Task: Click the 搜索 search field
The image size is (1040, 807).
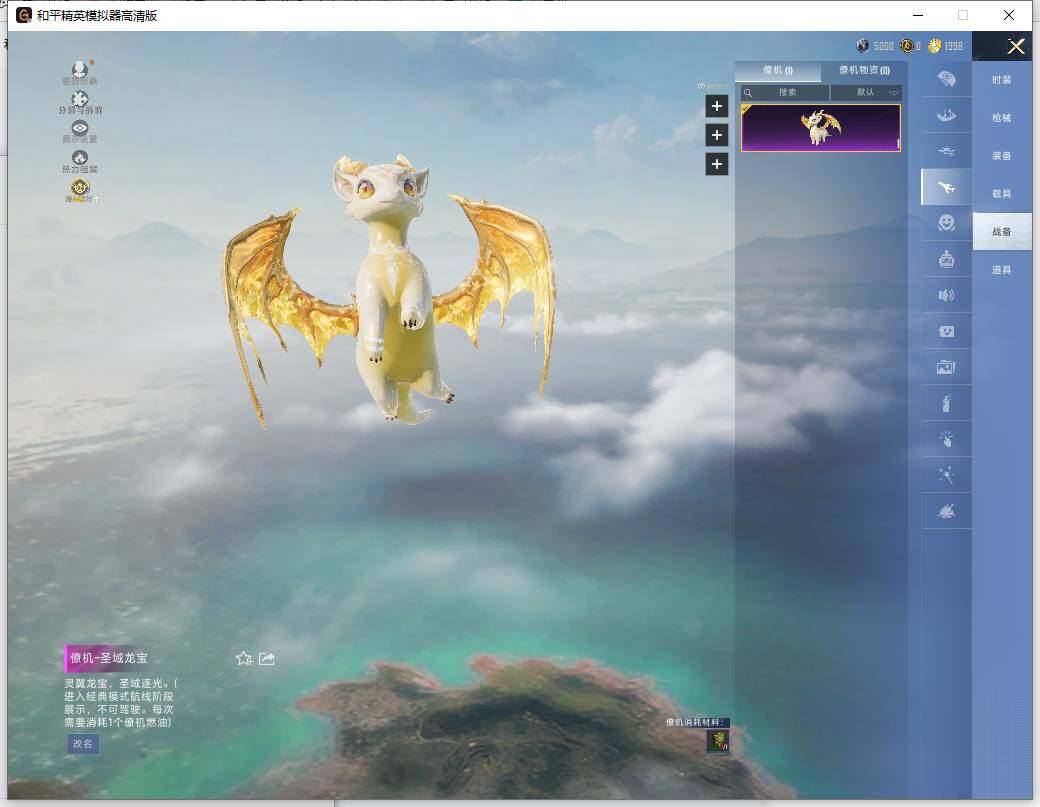Action: click(786, 92)
